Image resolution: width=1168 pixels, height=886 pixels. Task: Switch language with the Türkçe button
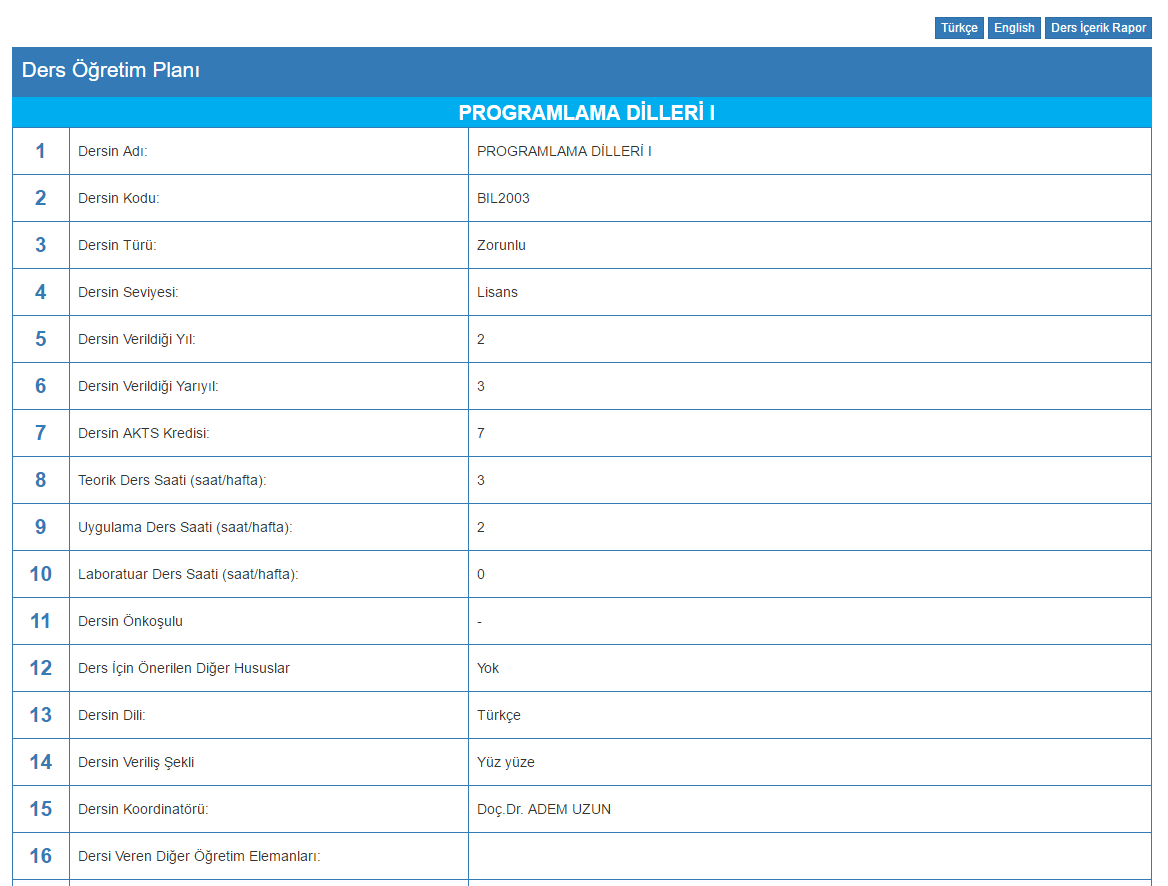959,28
